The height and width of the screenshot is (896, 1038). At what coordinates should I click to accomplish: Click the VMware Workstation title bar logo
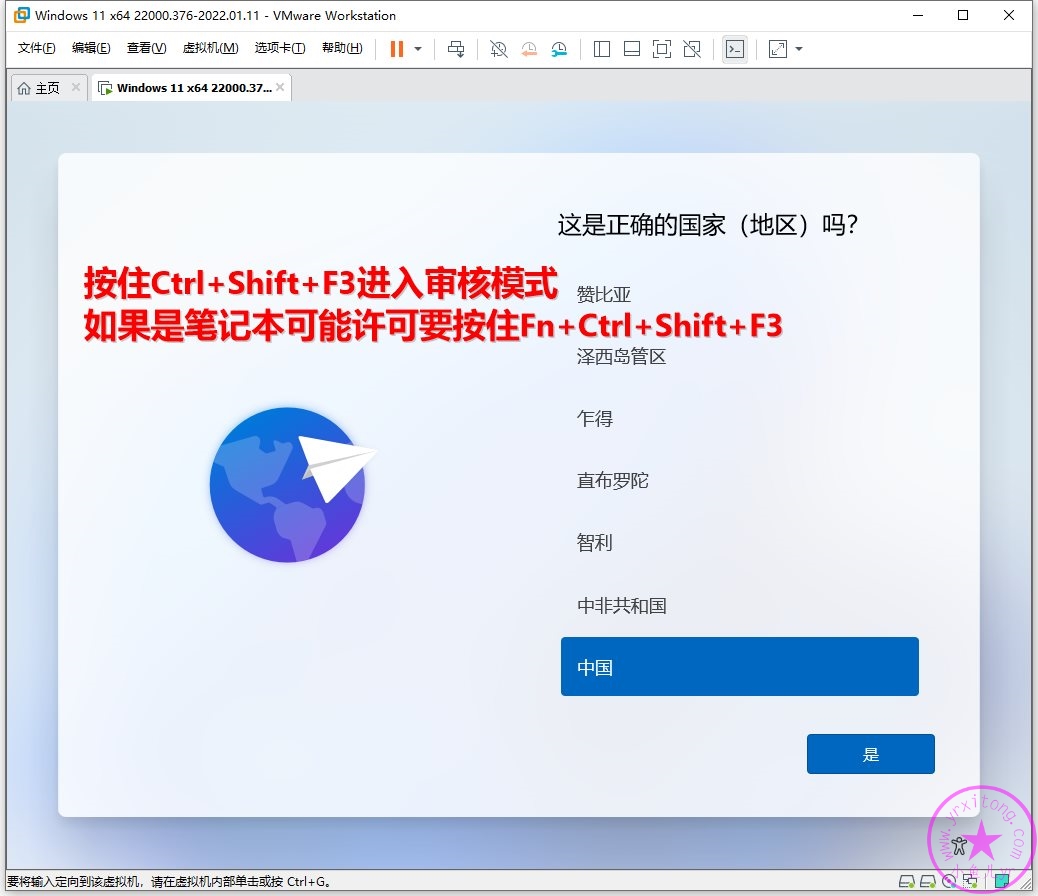tap(21, 15)
